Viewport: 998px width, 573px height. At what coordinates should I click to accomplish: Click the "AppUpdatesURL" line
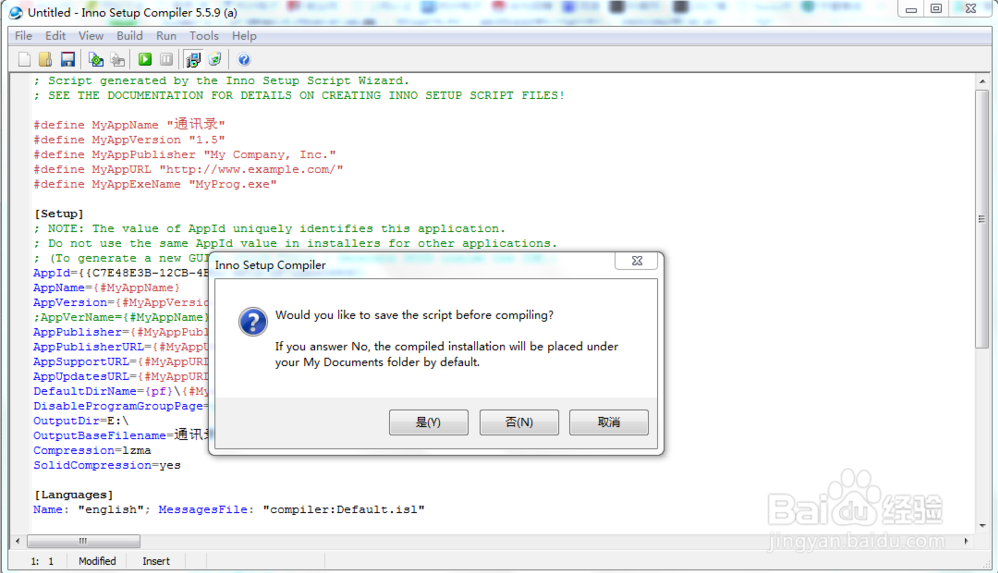point(121,376)
